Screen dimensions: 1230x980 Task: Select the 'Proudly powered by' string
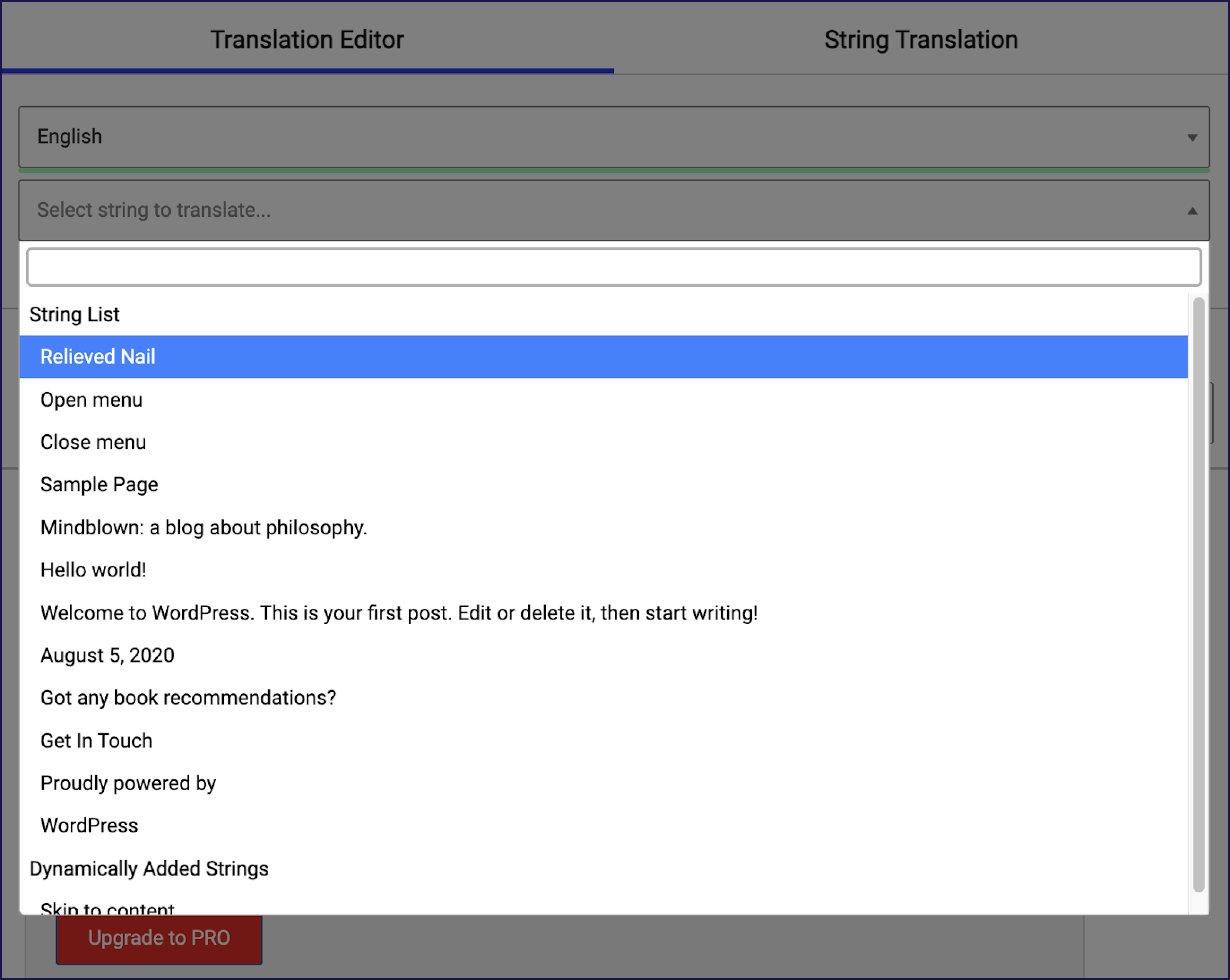click(603, 782)
